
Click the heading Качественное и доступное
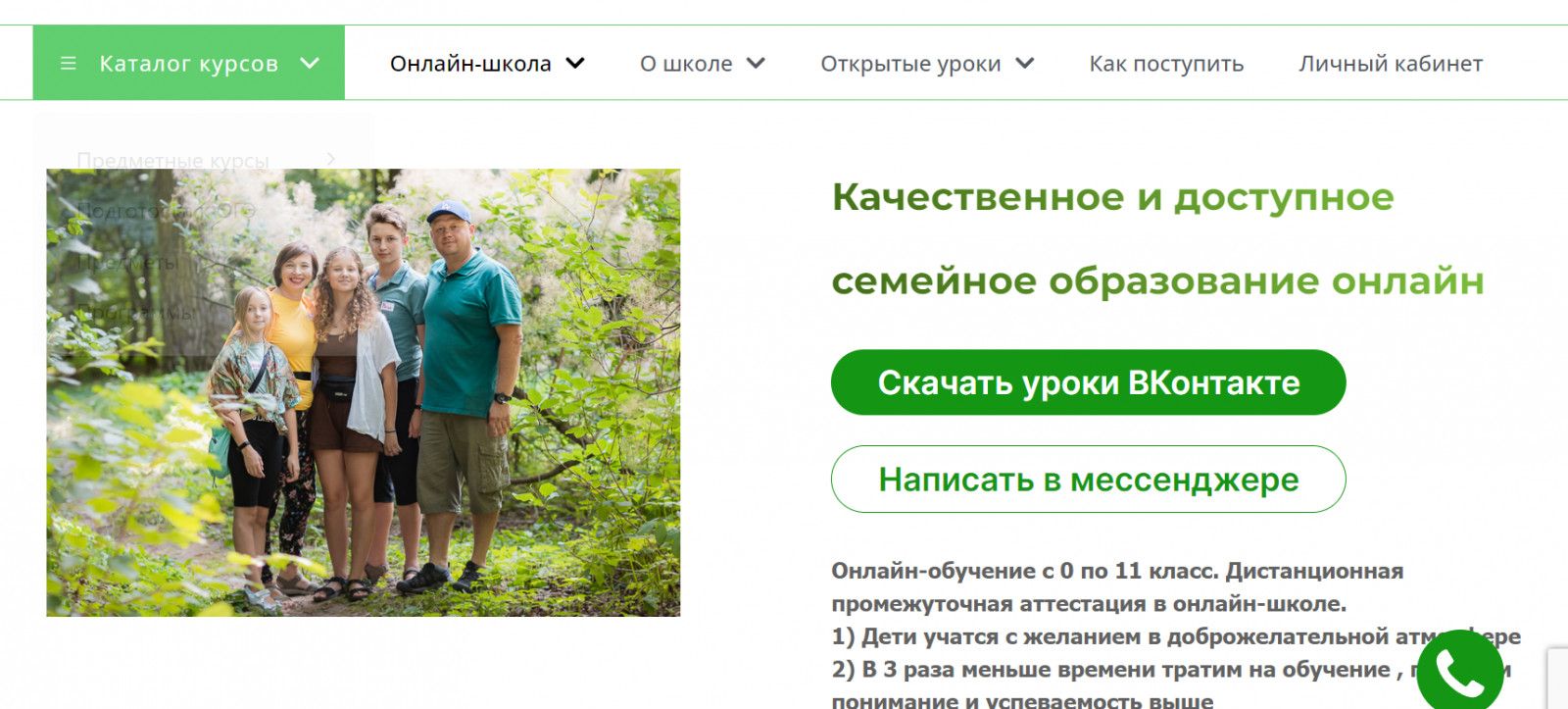point(1112,197)
